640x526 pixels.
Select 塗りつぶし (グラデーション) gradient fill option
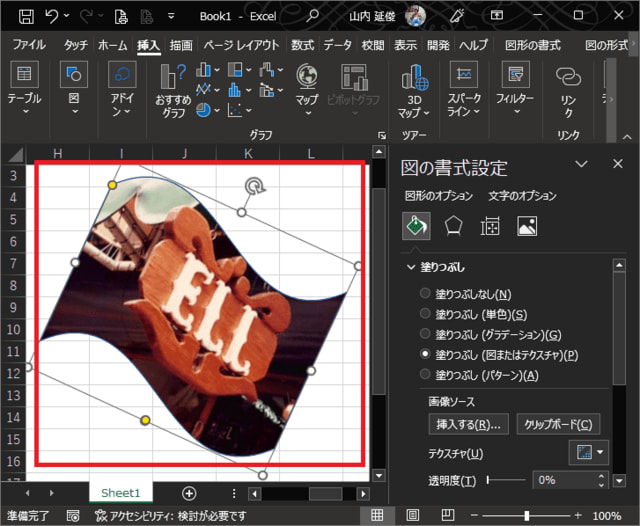pyautogui.click(x=426, y=334)
